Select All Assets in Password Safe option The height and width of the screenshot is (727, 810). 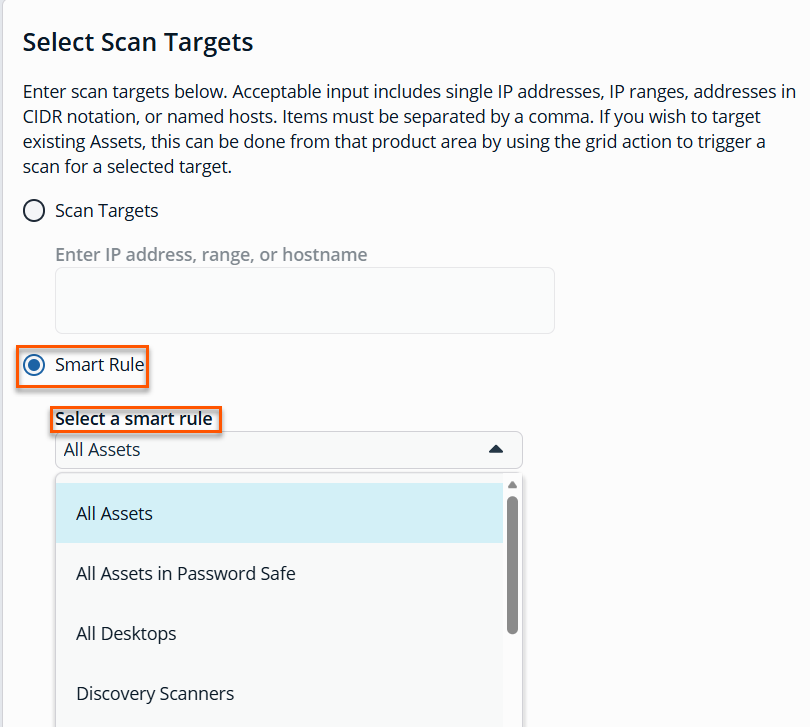pos(186,574)
